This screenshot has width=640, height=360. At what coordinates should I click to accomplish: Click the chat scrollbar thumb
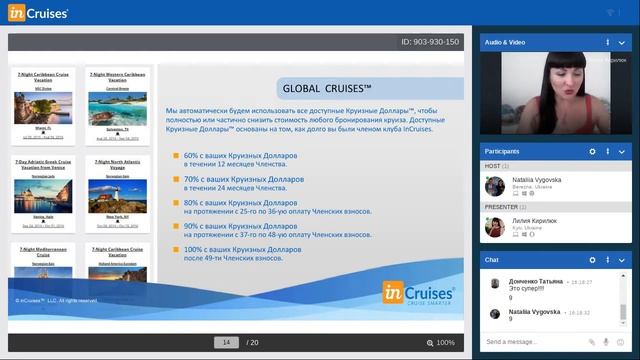tap(623, 312)
